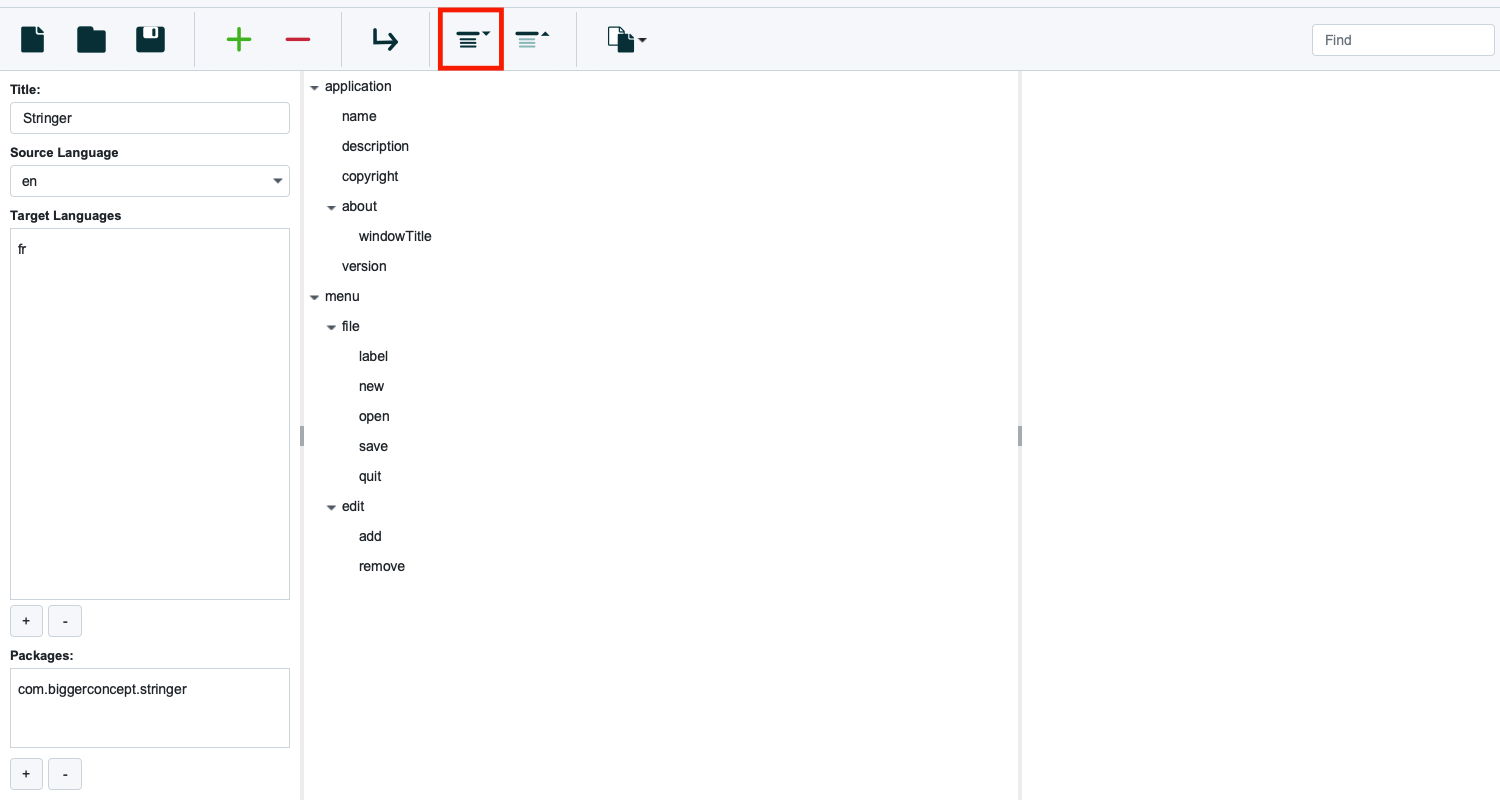Add a string with the green plus icon
This screenshot has width=1500, height=800.
click(239, 39)
